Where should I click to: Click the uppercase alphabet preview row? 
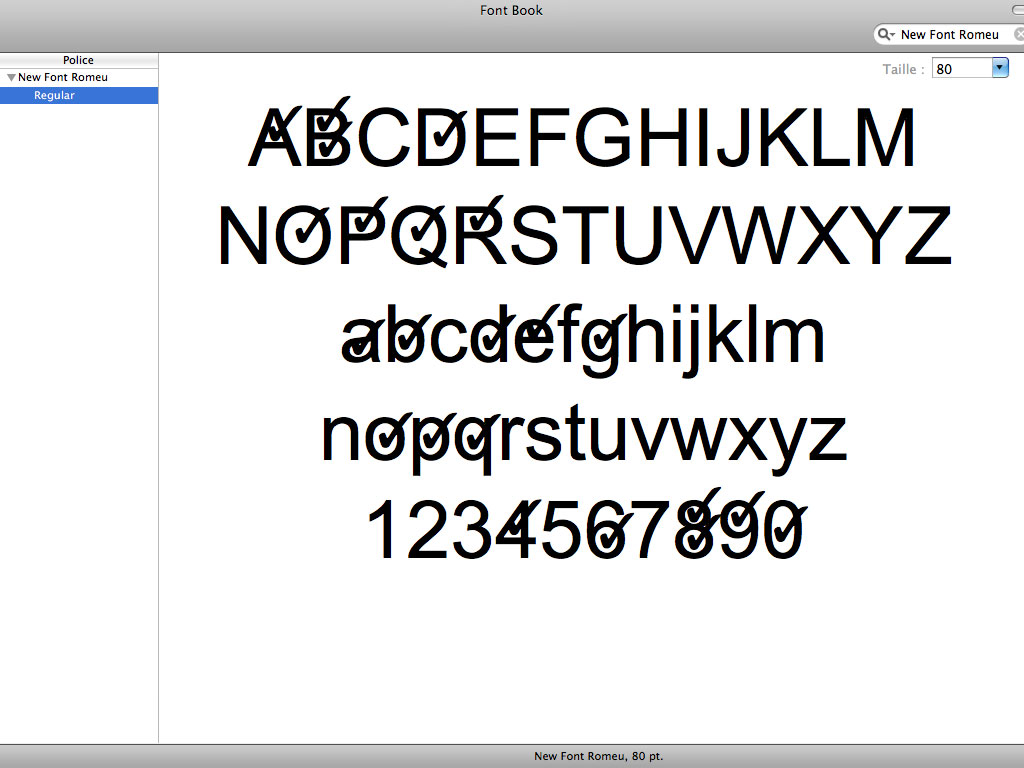click(580, 137)
